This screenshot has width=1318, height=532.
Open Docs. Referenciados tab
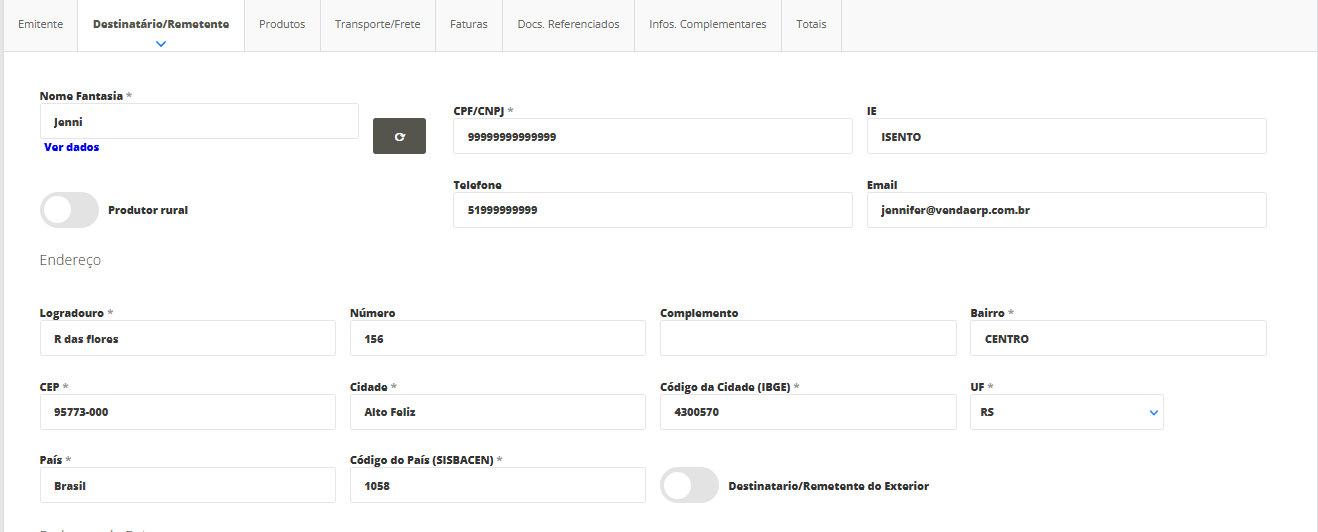point(568,24)
